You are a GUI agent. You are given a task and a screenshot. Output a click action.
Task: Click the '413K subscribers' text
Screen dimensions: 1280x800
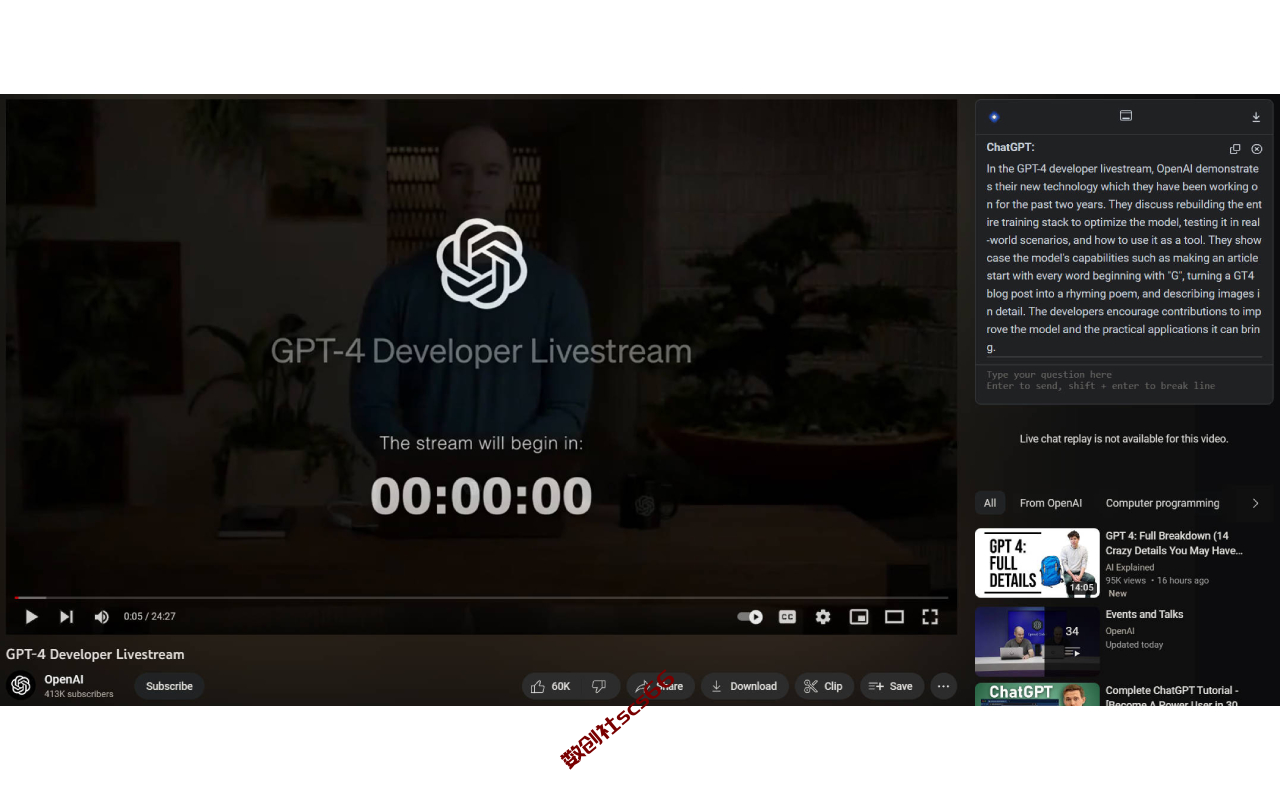(79, 694)
